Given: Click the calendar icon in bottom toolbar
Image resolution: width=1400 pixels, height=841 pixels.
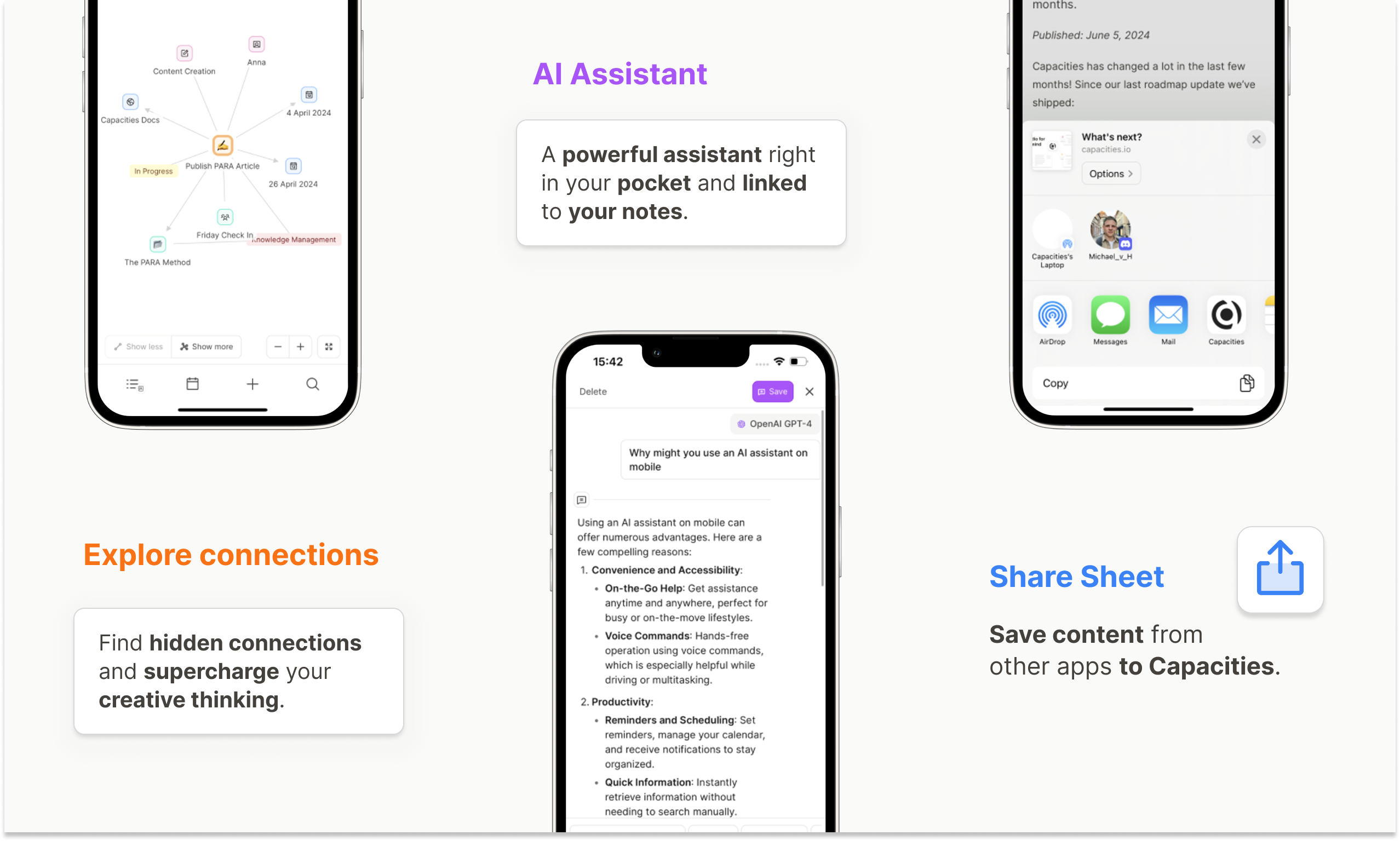Looking at the screenshot, I should click(x=192, y=383).
